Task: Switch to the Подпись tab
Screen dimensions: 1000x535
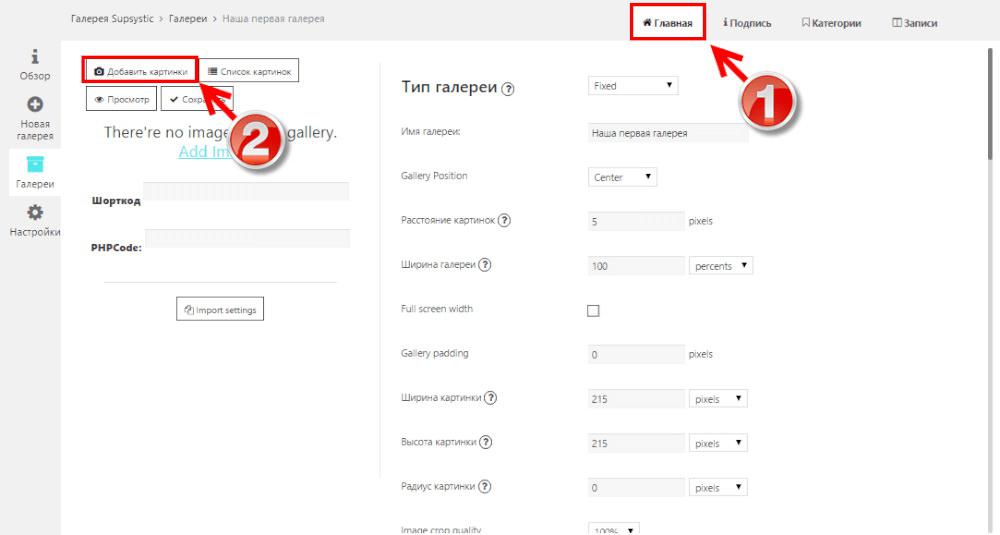Action: click(747, 23)
